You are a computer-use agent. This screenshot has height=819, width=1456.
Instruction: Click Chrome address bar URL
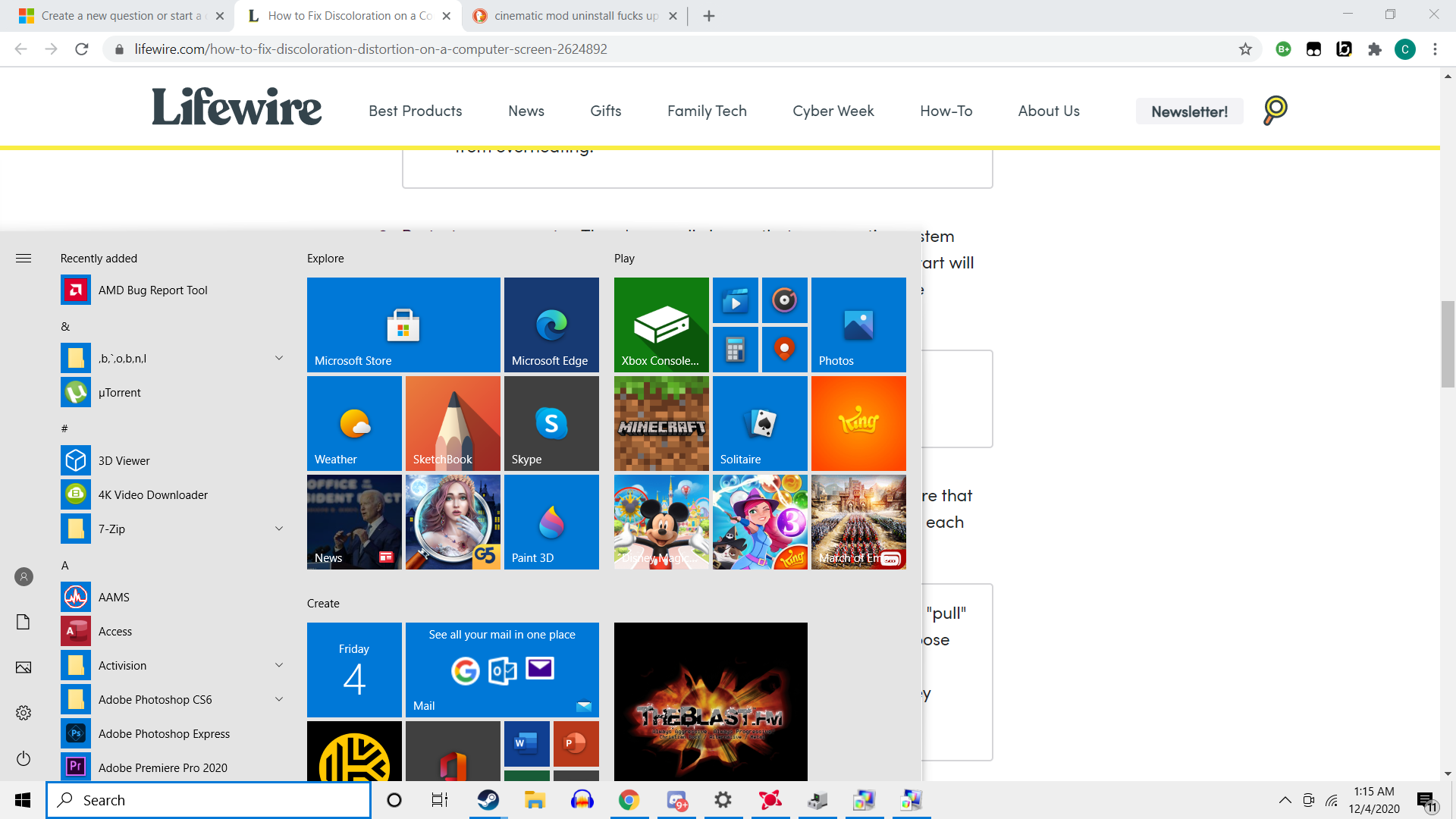click(371, 49)
